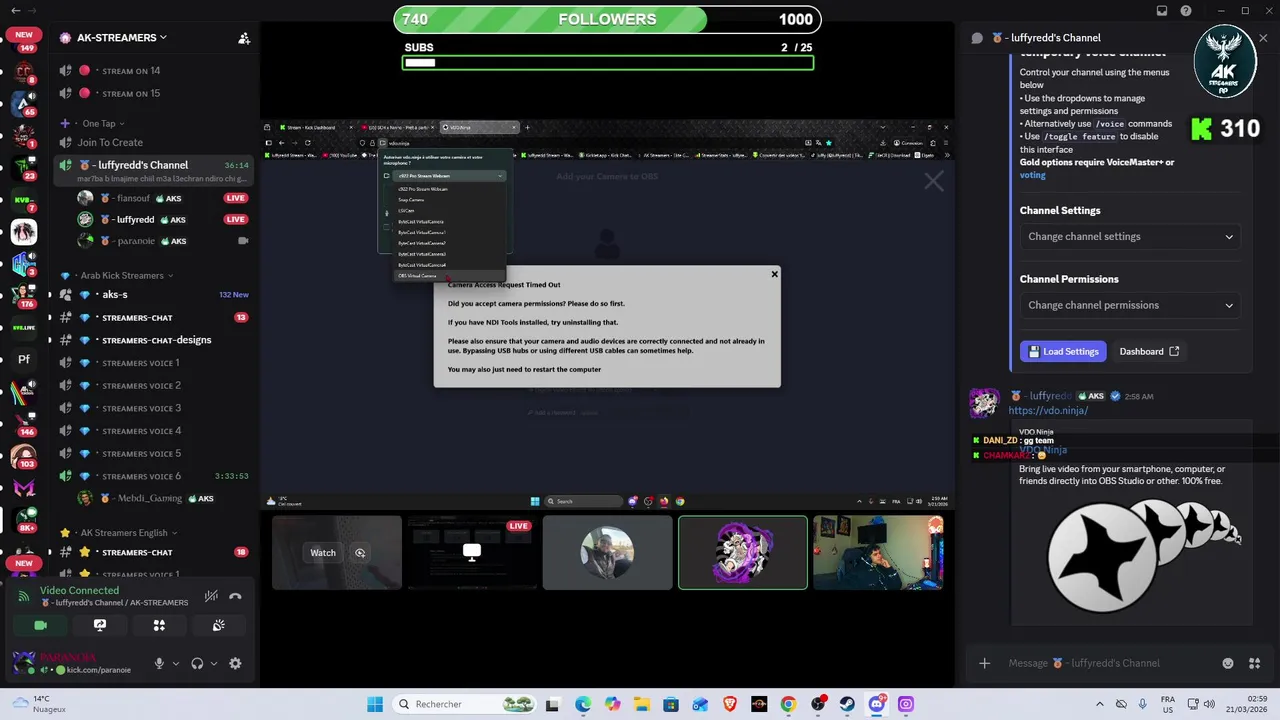1280x720 pixels.
Task: Close the Add your Camera overlay
Action: (933, 181)
